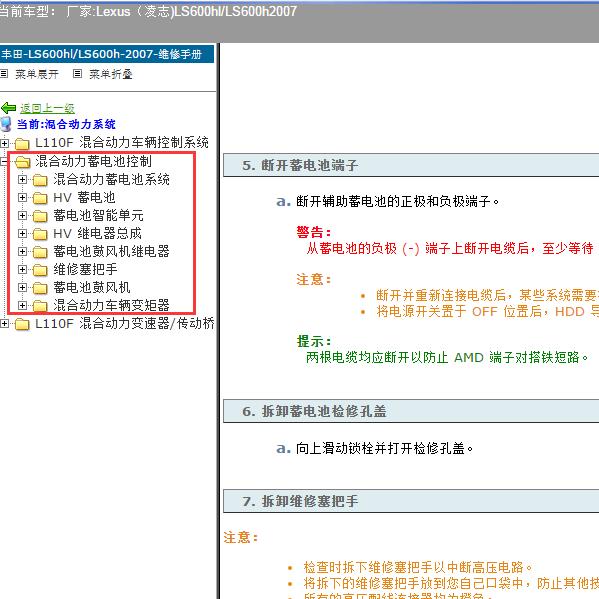
Task: Click green 提示 hint label
Action: click(314, 341)
